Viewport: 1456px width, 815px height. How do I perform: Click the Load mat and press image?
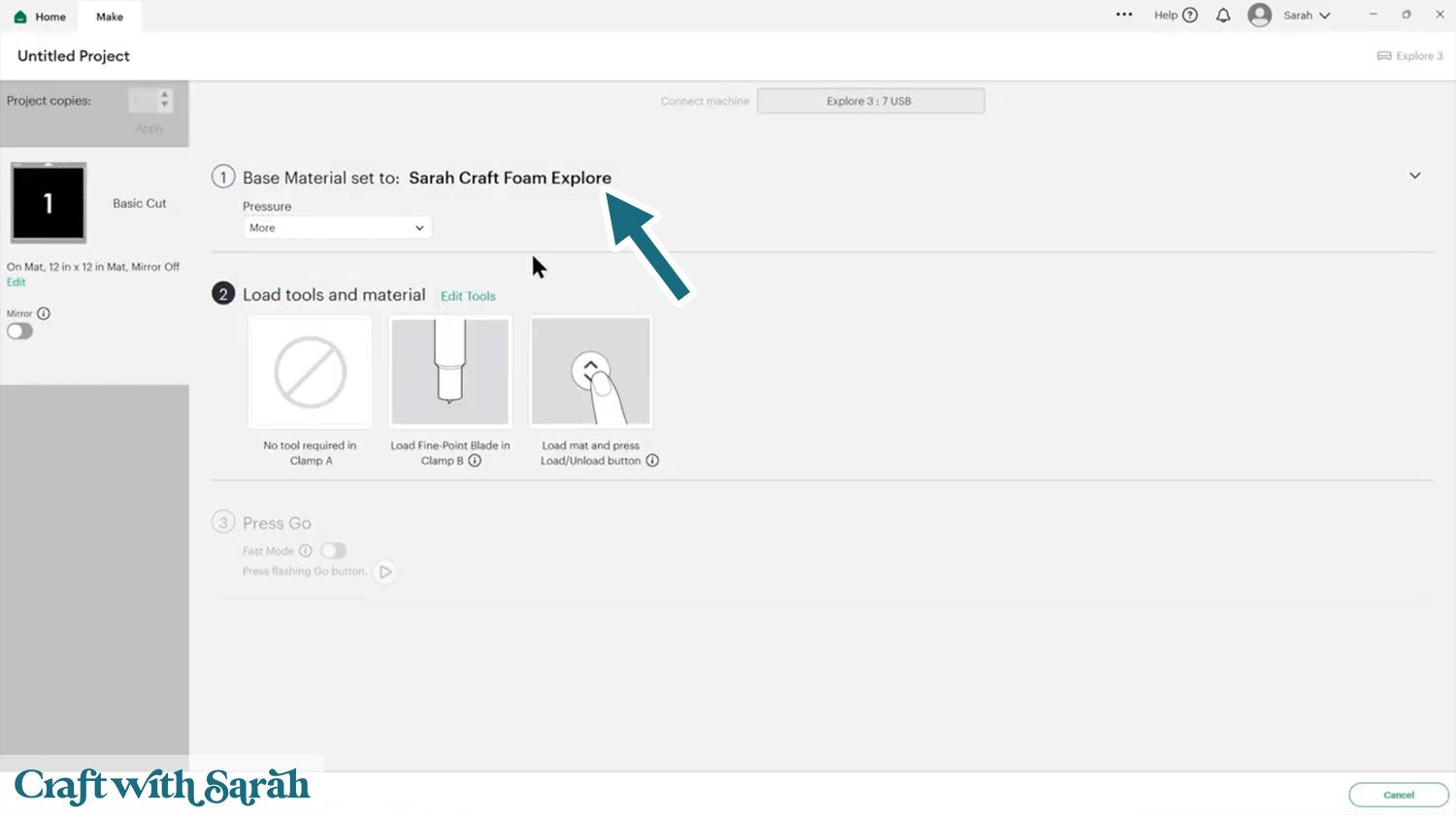point(590,373)
